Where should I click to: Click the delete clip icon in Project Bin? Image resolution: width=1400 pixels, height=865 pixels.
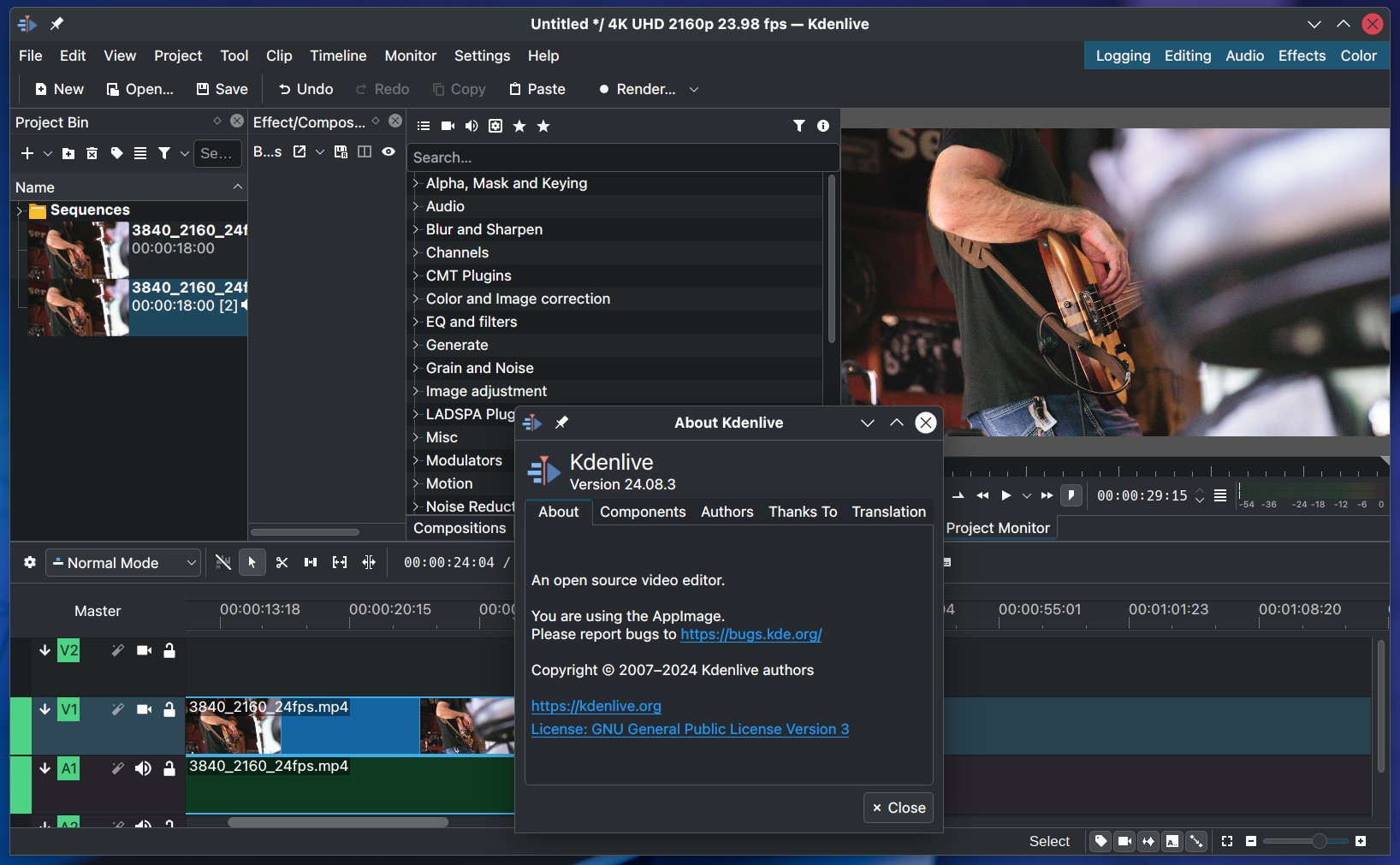(92, 153)
